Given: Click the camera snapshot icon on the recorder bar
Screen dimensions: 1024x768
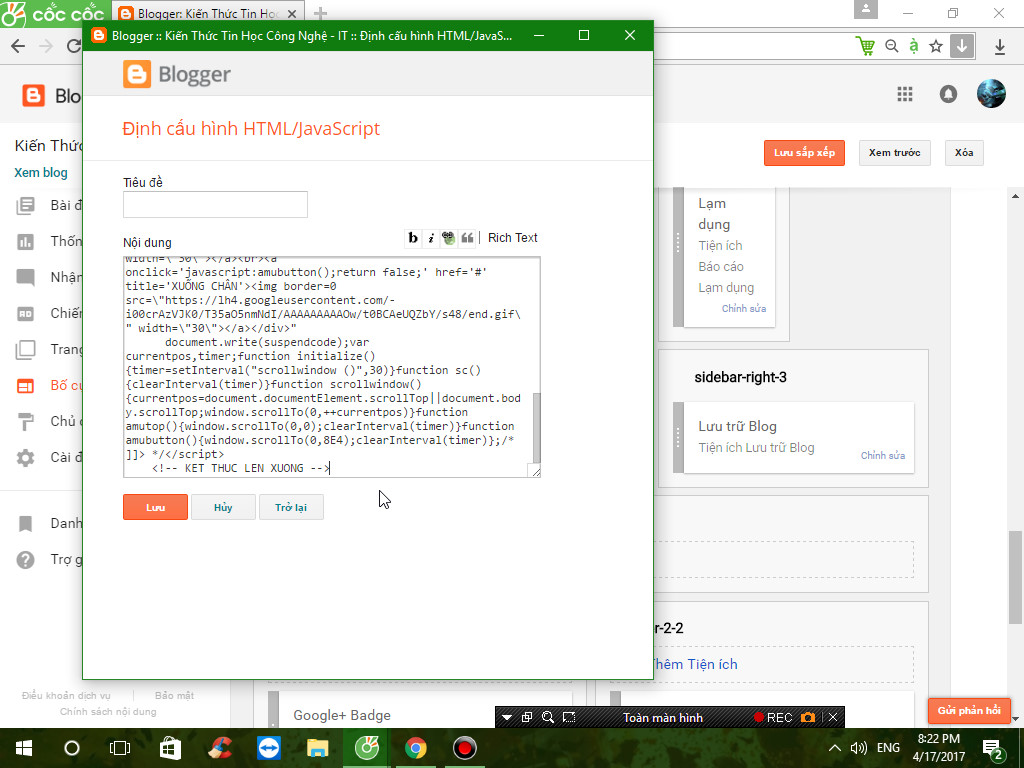Looking at the screenshot, I should tap(808, 718).
